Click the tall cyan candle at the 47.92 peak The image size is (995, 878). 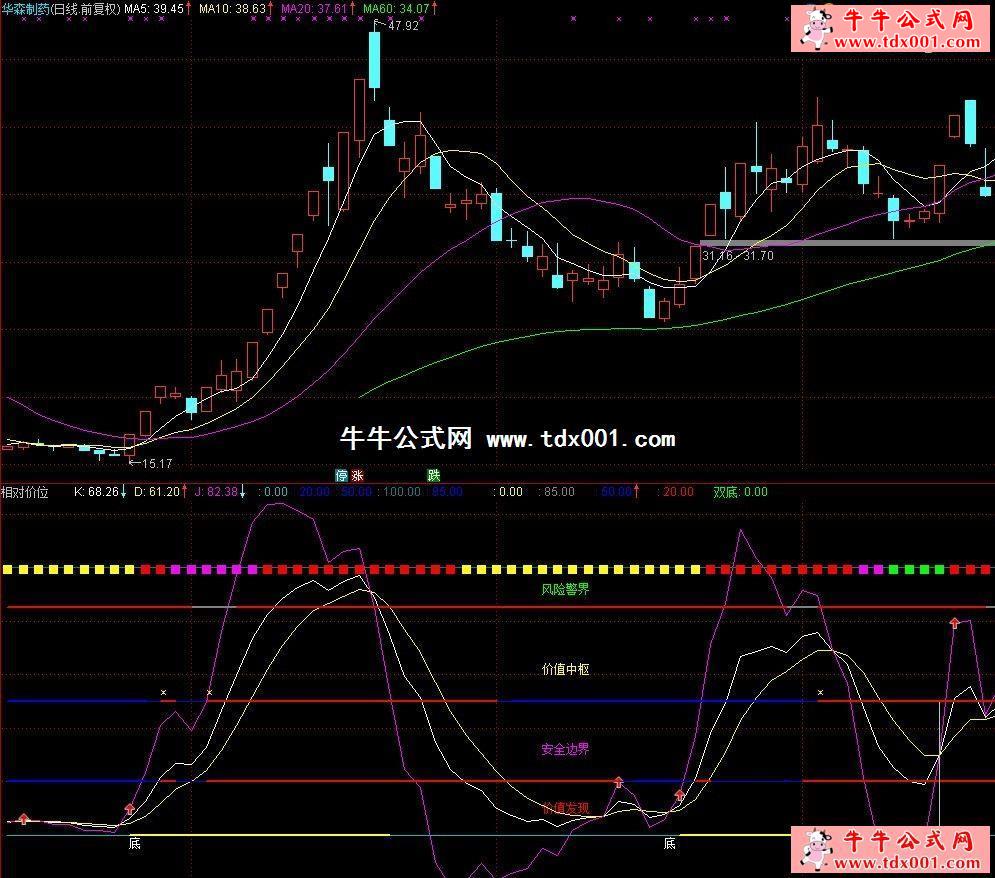[374, 60]
